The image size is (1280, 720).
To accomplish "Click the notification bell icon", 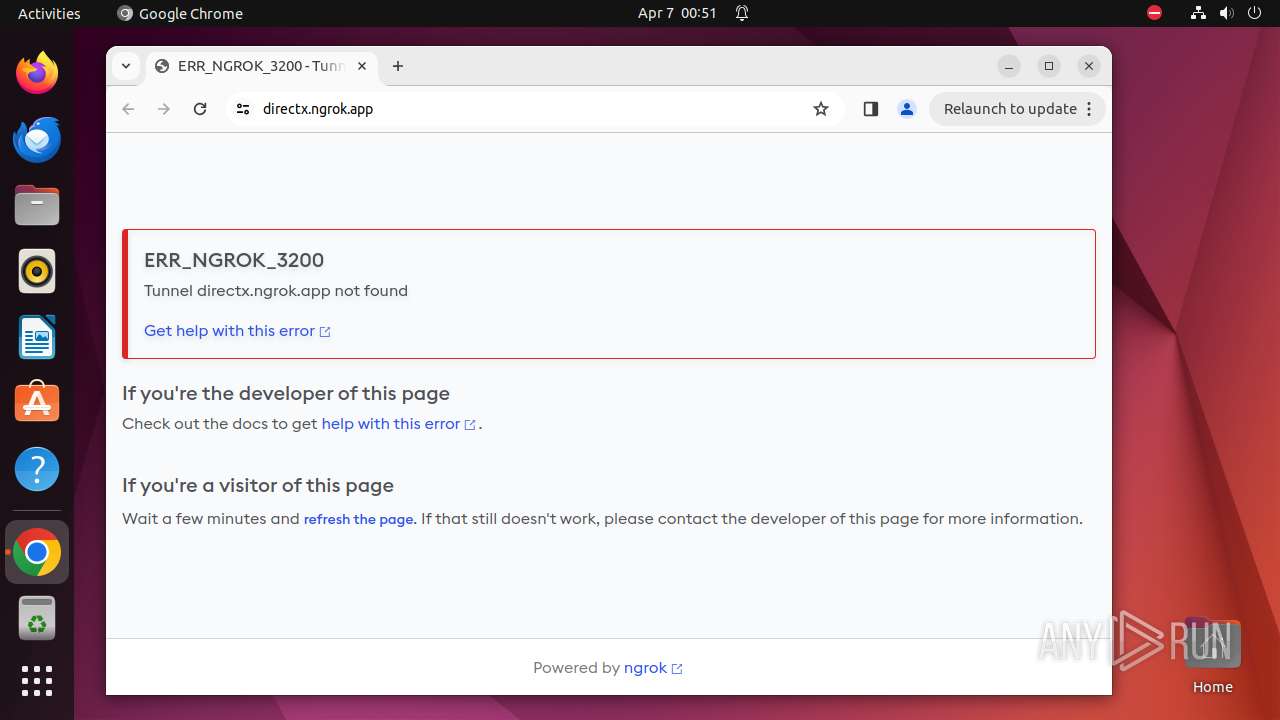I will (x=742, y=13).
